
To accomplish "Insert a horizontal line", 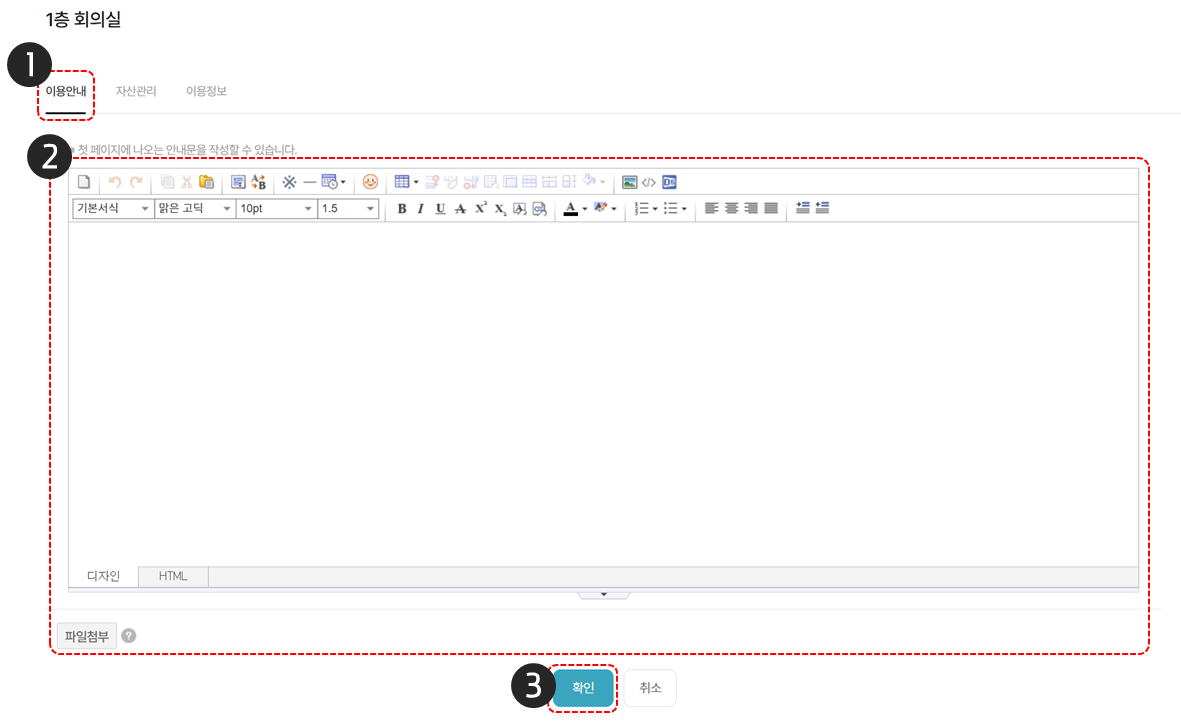I will pyautogui.click(x=310, y=182).
